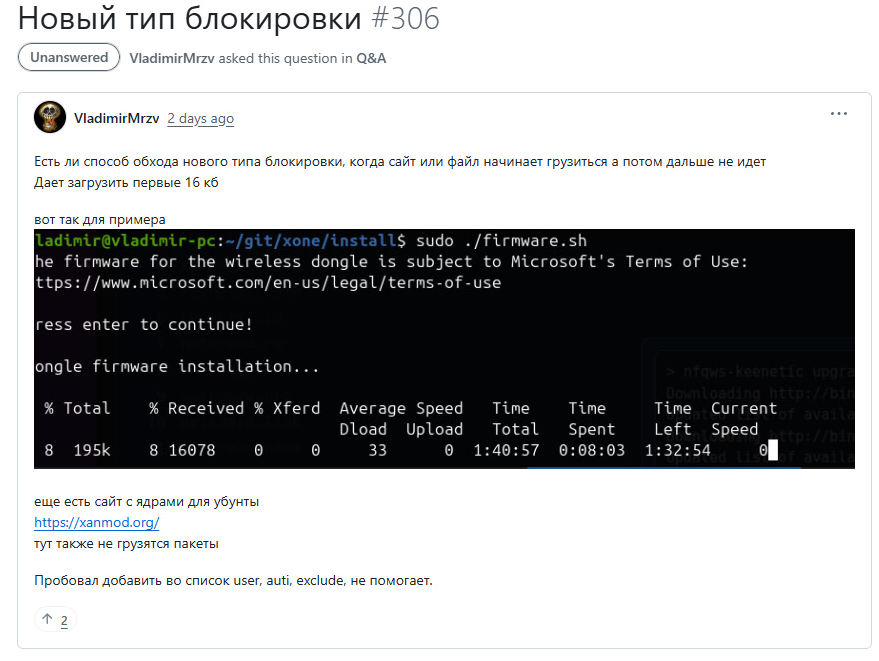Select text 'Дает загрузить первые 16 кб'
The image size is (879, 661).
coord(126,183)
